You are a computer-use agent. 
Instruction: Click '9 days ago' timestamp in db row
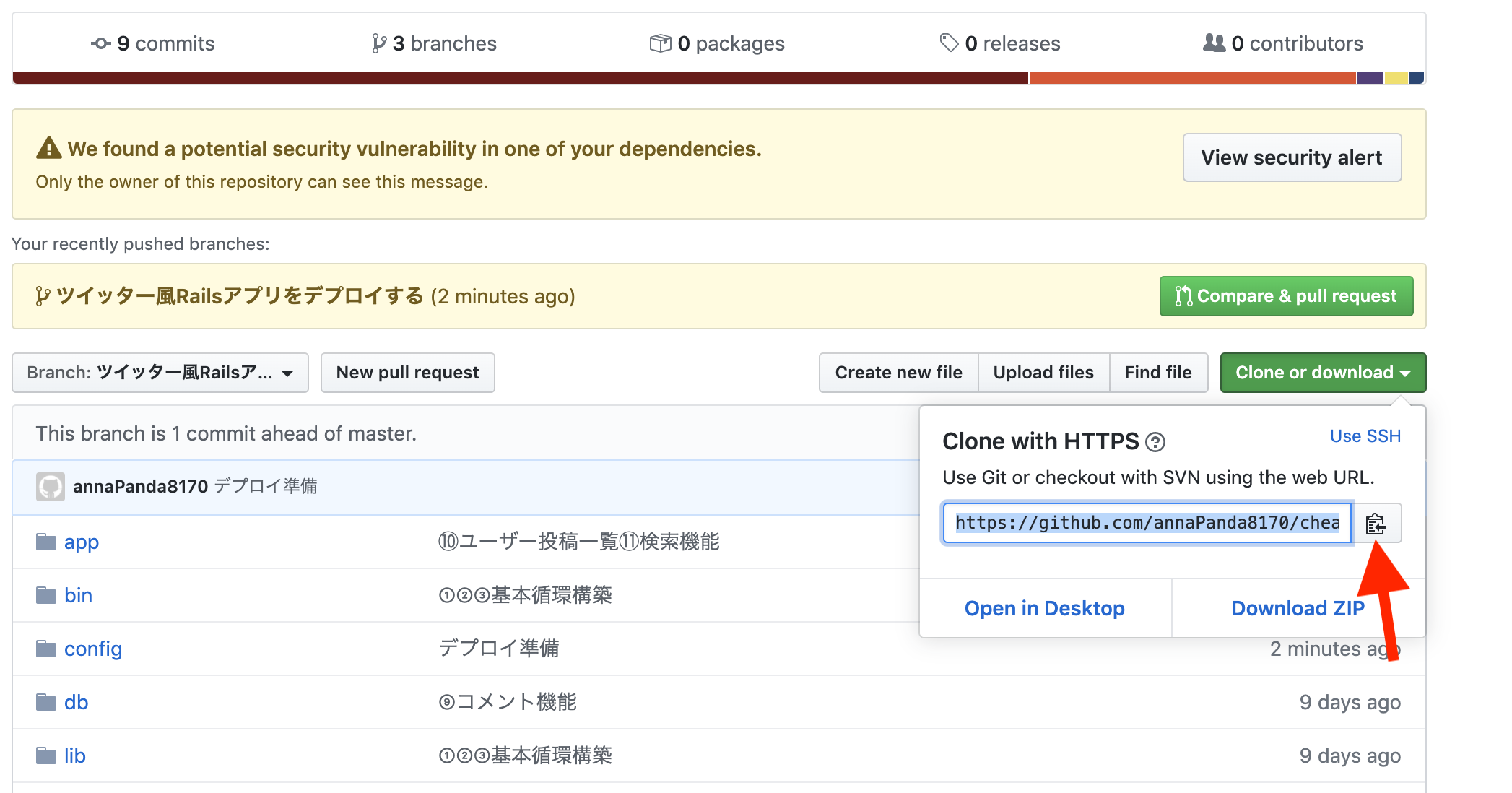(x=1350, y=702)
